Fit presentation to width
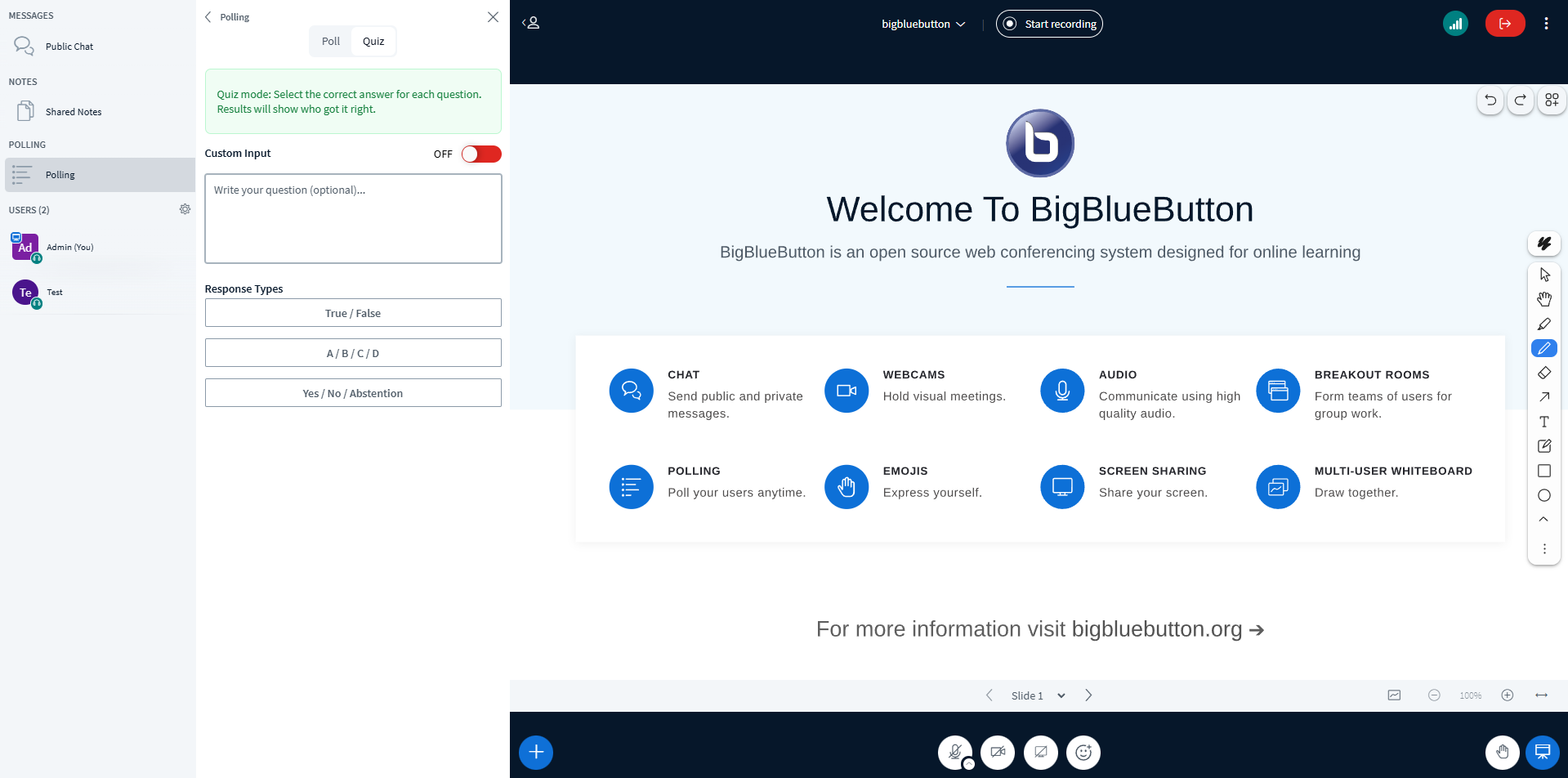 (x=1542, y=695)
